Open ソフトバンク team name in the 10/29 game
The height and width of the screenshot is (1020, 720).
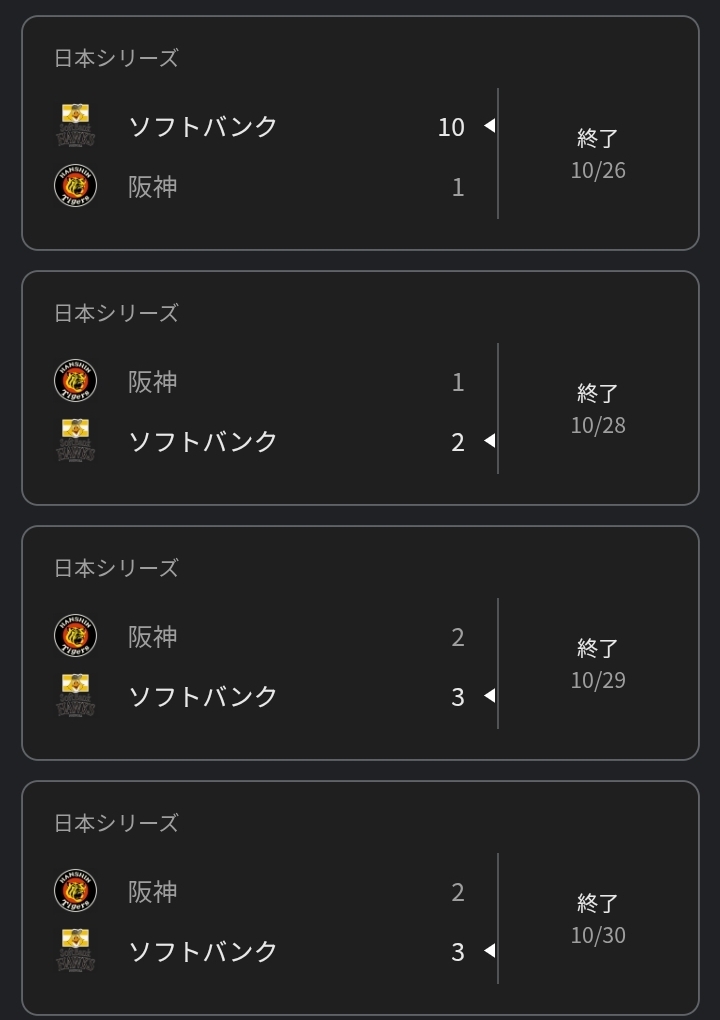pos(203,697)
